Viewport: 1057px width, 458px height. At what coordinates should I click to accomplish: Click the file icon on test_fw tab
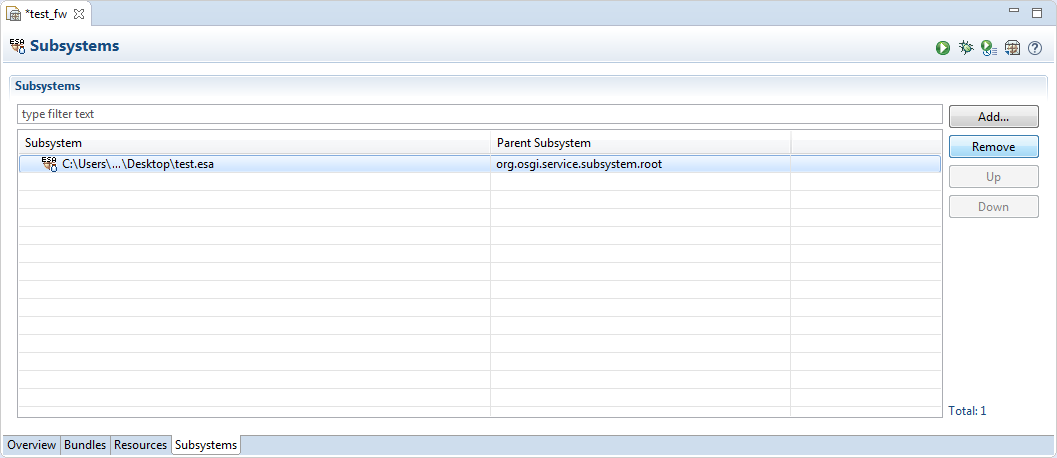[x=15, y=14]
